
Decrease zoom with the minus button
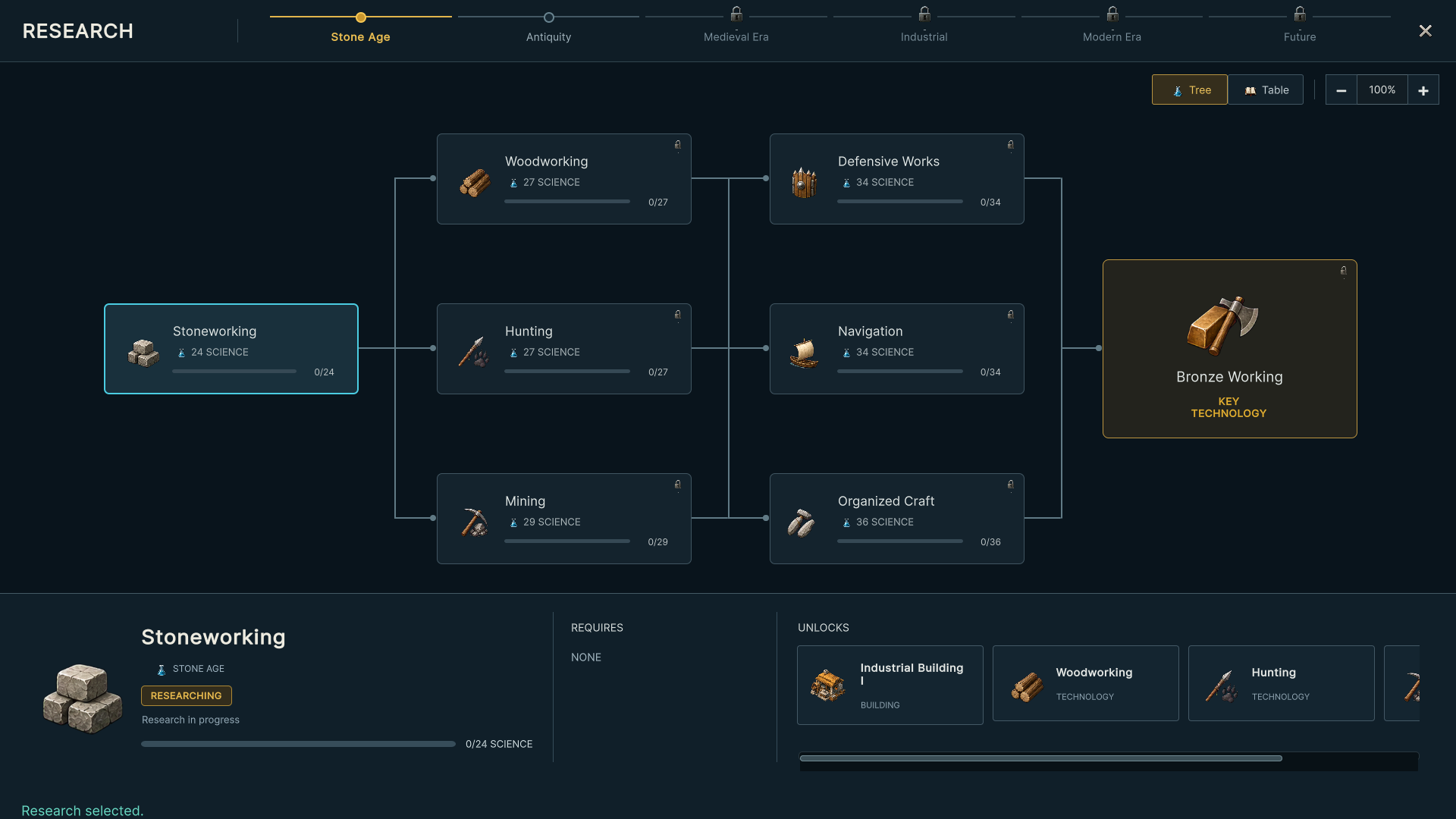pos(1341,90)
